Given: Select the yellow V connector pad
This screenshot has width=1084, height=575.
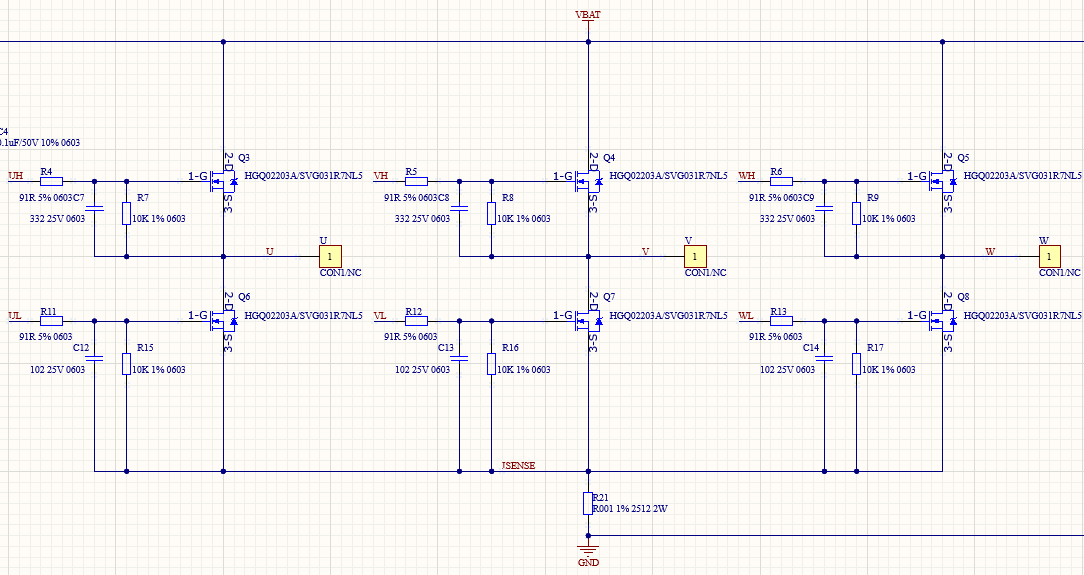Looking at the screenshot, I should (695, 257).
